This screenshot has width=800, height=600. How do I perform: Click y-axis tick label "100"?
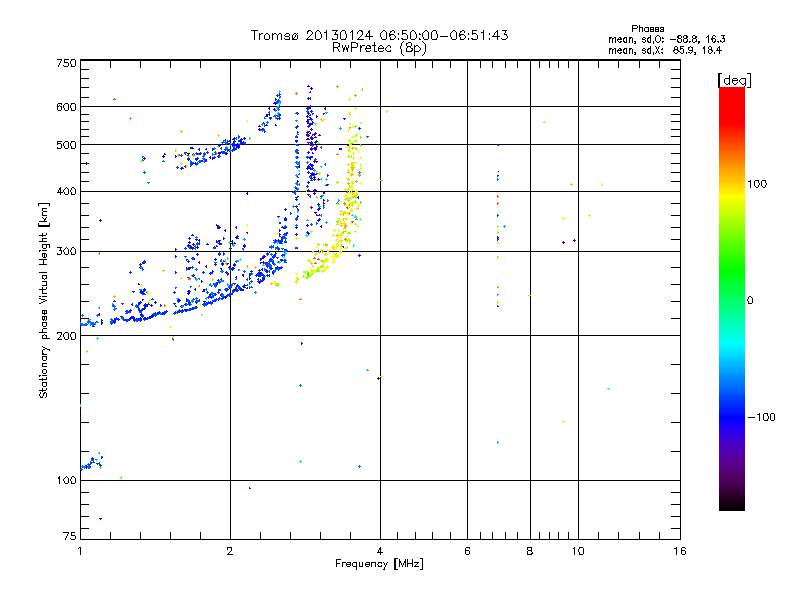point(66,480)
